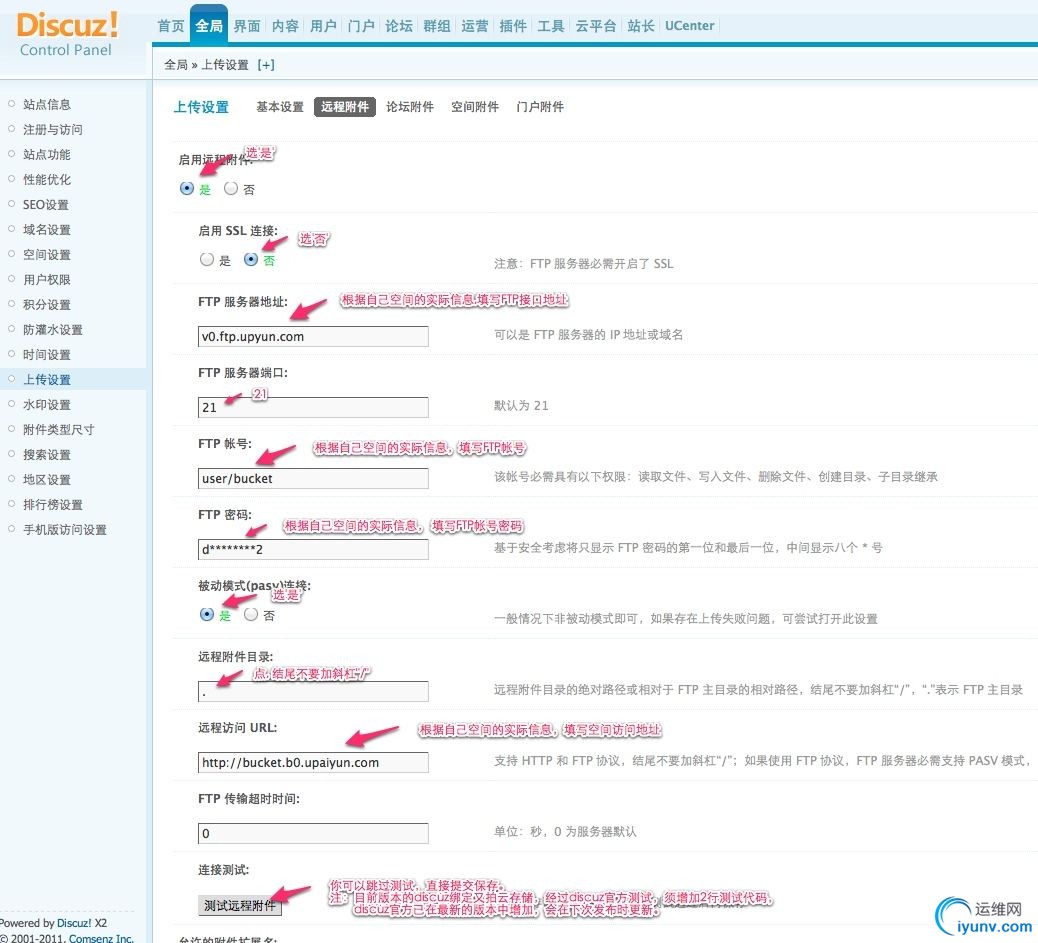
Task: Select 否 for 启用远程附件
Action: [230, 189]
